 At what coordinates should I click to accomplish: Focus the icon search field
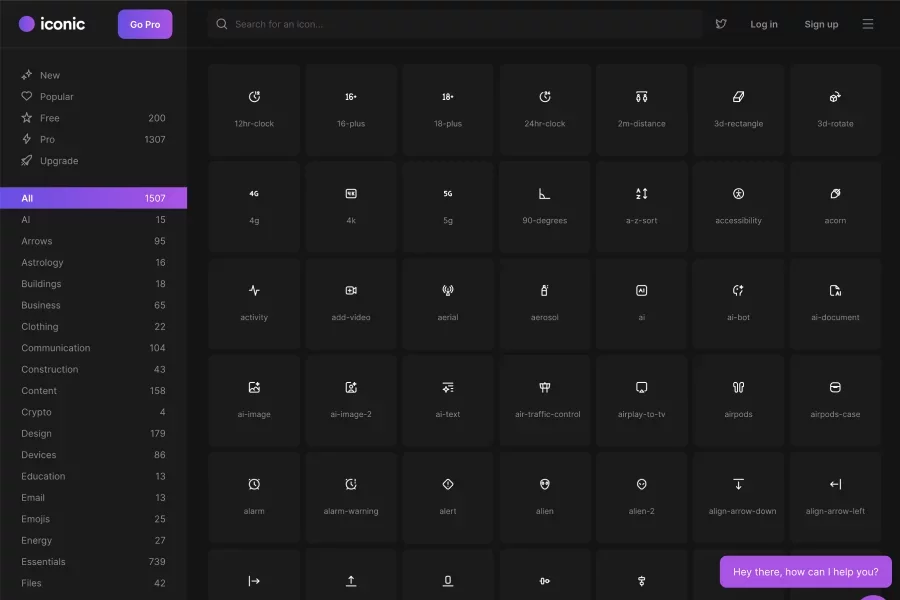click(x=455, y=24)
